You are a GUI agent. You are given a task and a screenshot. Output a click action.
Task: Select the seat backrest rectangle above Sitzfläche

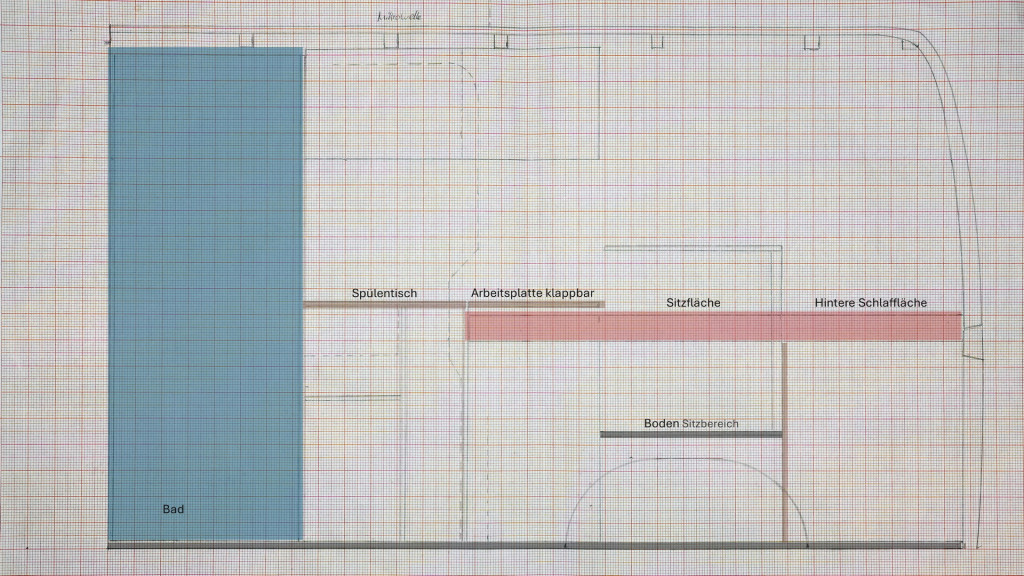tap(692, 246)
